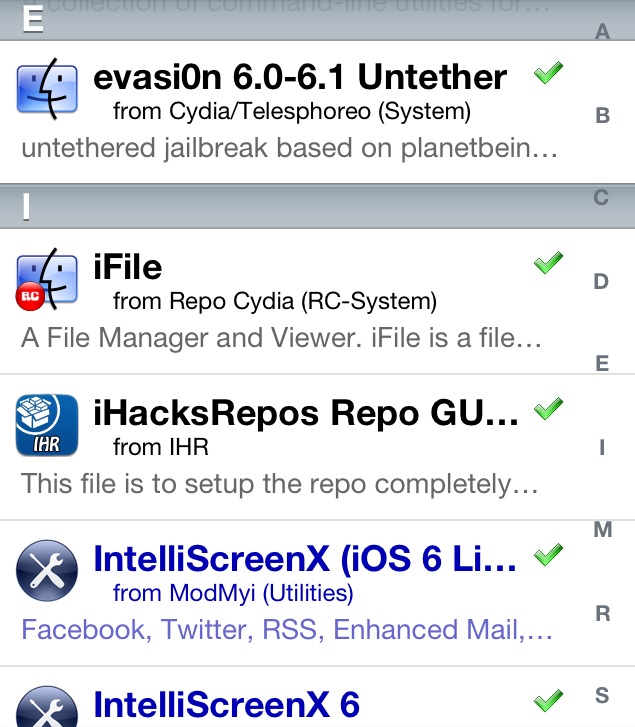The image size is (635, 727).
Task: Open the evasi0n 6.0-6.1 Untether package
Action: point(300,77)
